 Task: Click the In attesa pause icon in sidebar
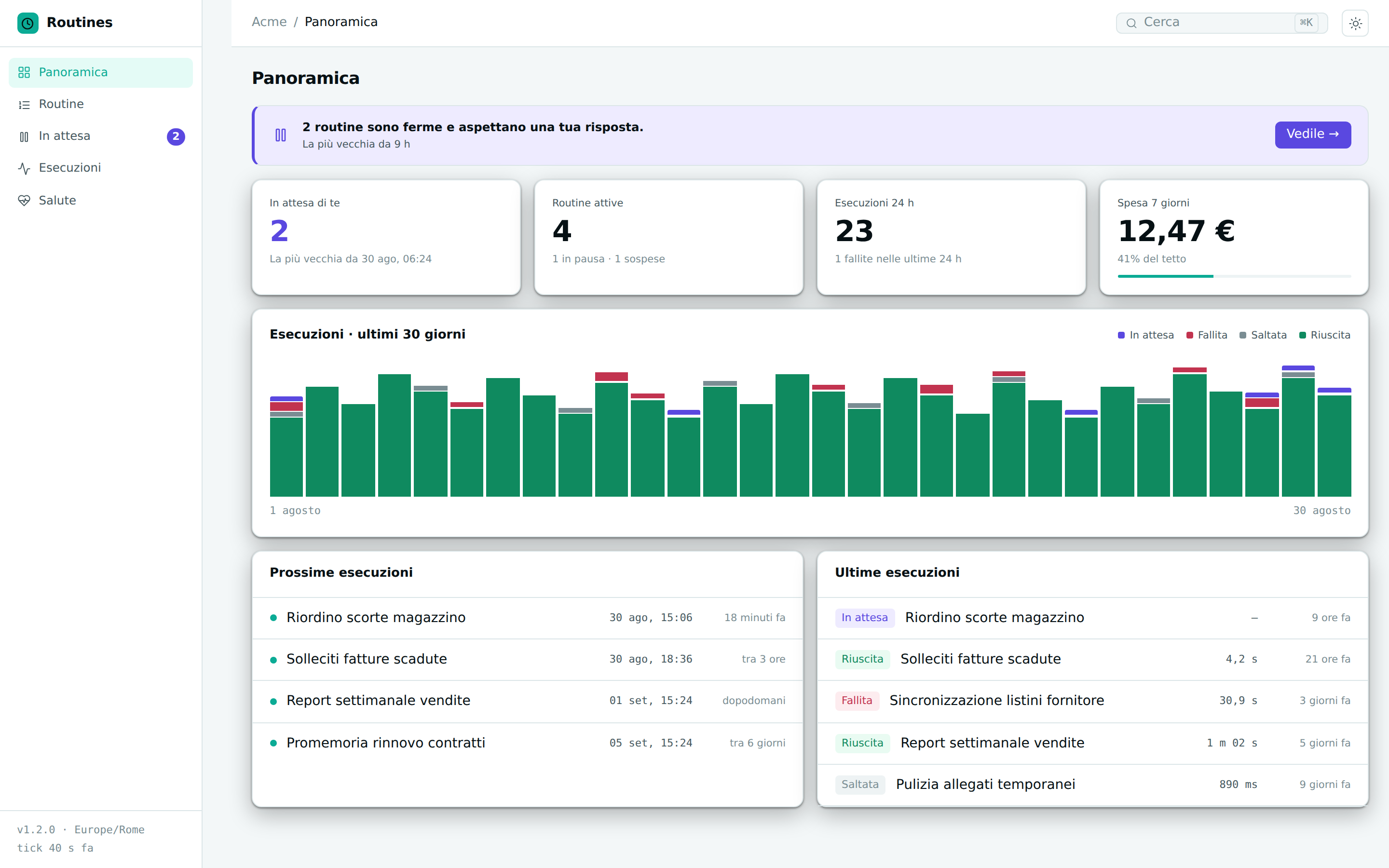(24, 136)
